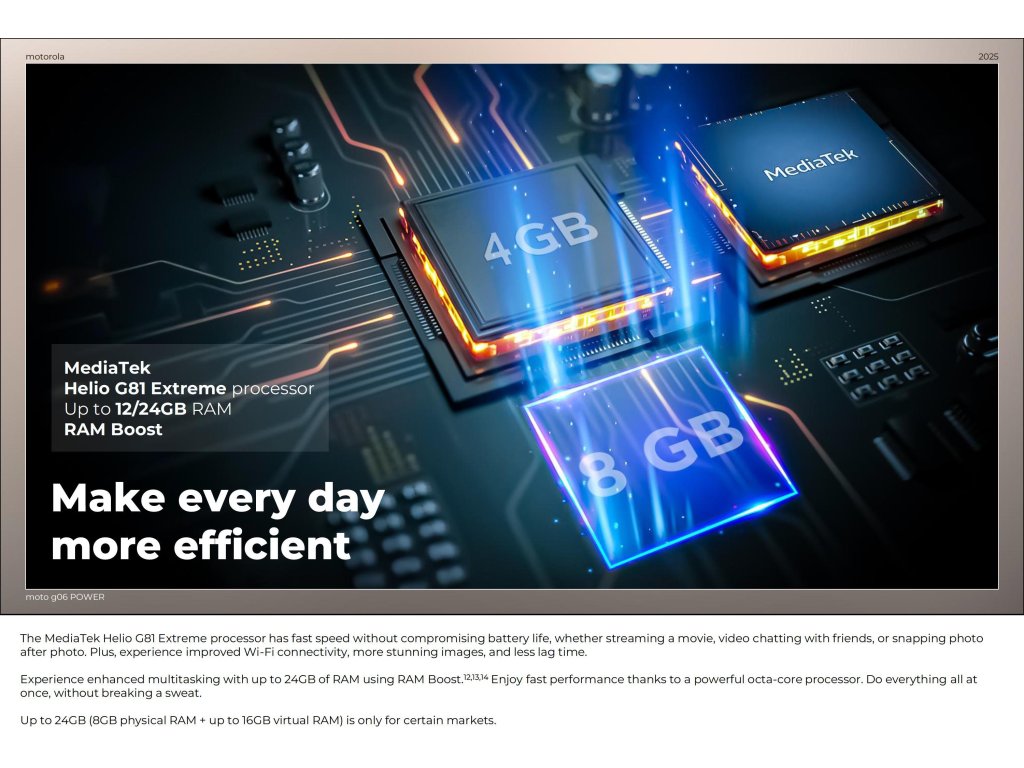Click the 'more efficient' headline line

200,546
